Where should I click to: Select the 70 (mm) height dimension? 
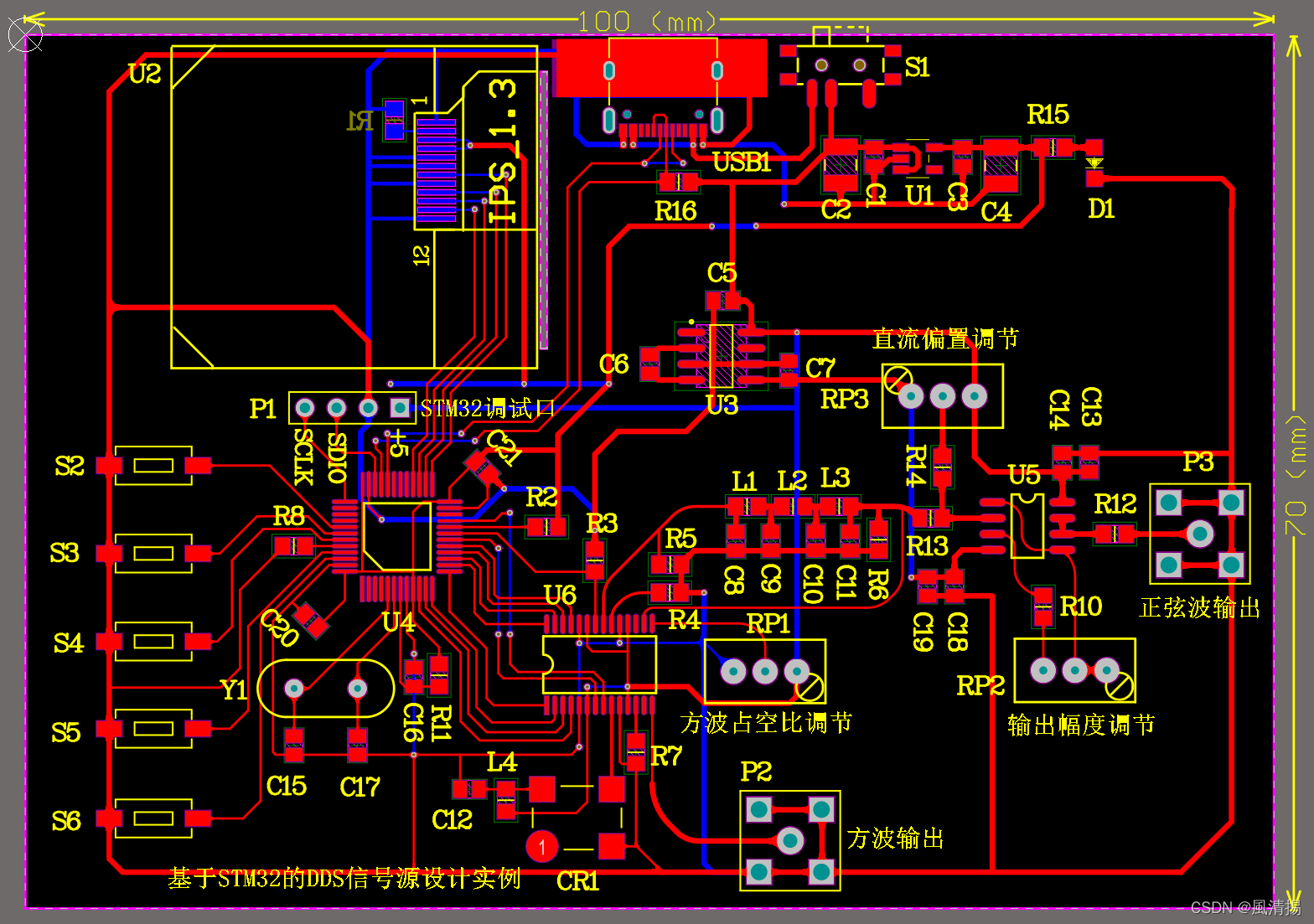(1296, 477)
